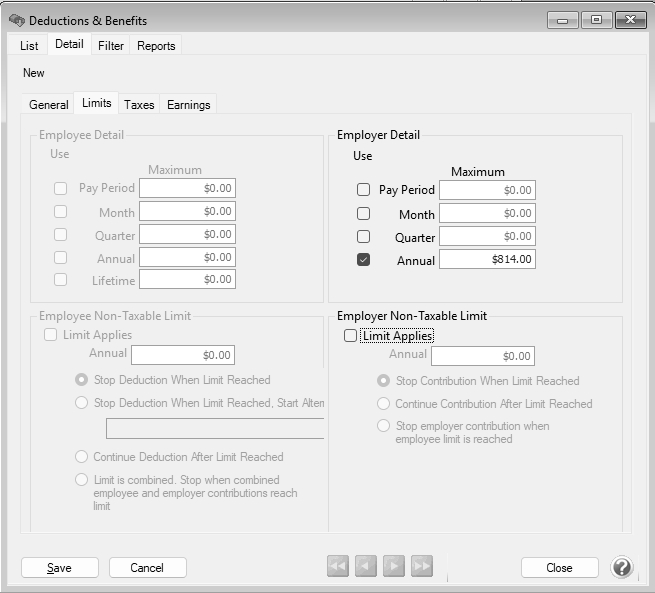Open the Reports top-level tab
The height and width of the screenshot is (593, 655).
156,46
